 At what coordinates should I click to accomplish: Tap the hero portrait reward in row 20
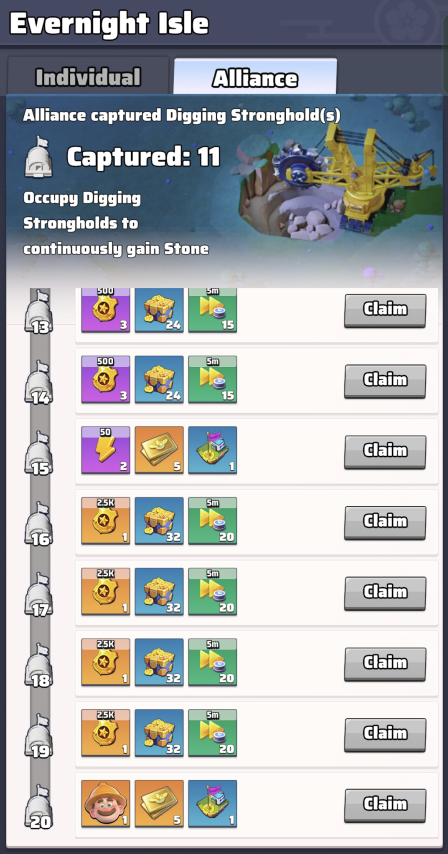tap(106, 804)
